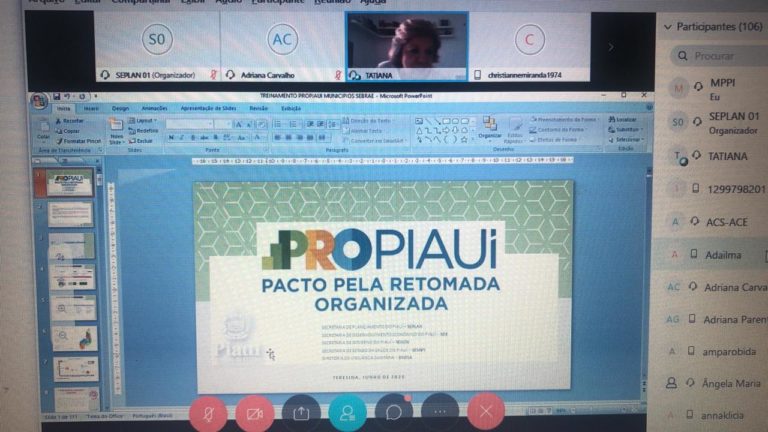
Task: Toggle align text left
Action: point(278,138)
